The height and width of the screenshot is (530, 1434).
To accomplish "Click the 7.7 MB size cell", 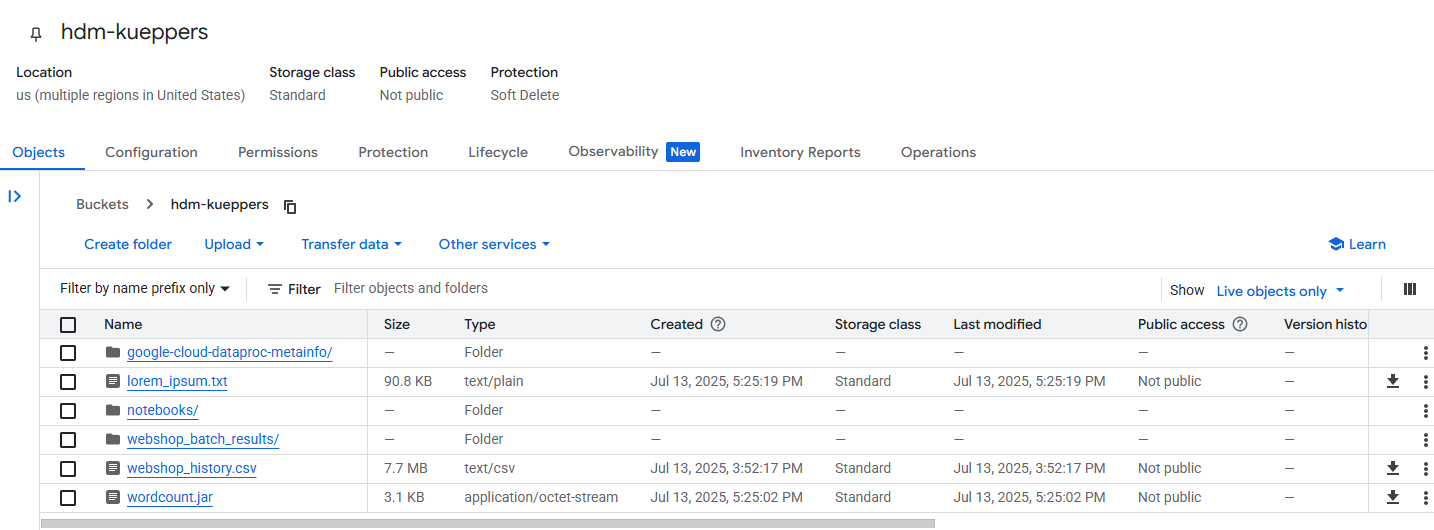I will (406, 468).
